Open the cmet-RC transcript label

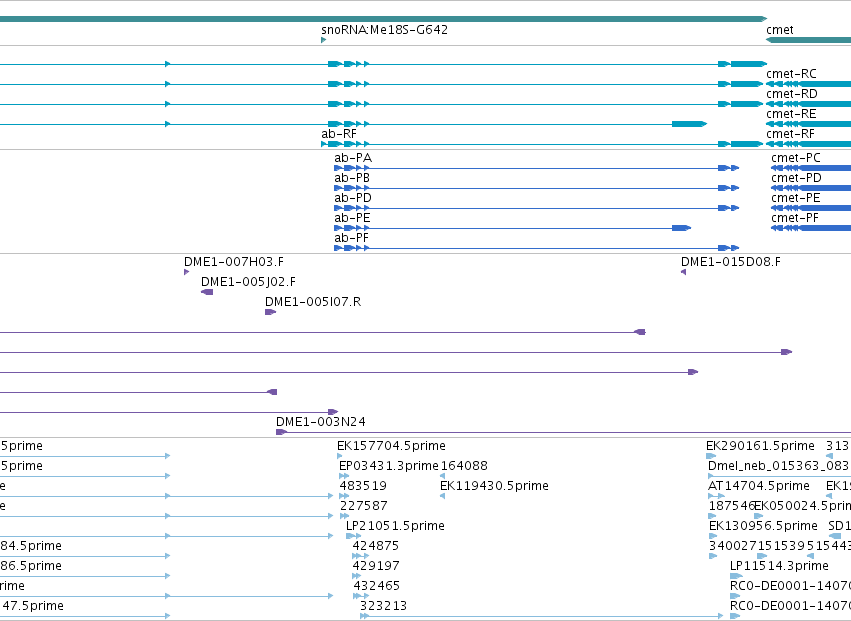tap(791, 74)
